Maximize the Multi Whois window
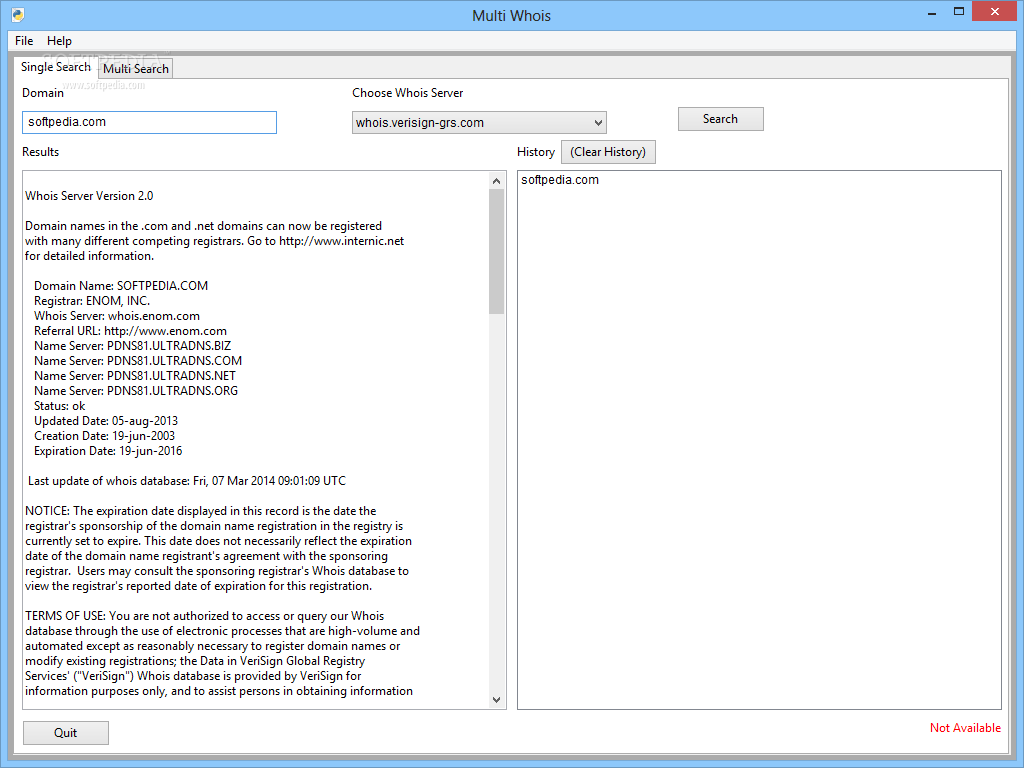This screenshot has width=1024, height=768. 959,12
